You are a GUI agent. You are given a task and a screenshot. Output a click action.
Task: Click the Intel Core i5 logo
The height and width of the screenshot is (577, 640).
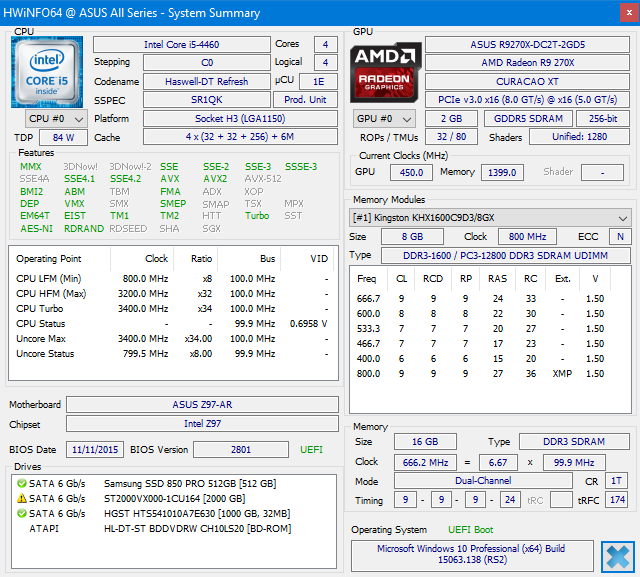pyautogui.click(x=47, y=72)
